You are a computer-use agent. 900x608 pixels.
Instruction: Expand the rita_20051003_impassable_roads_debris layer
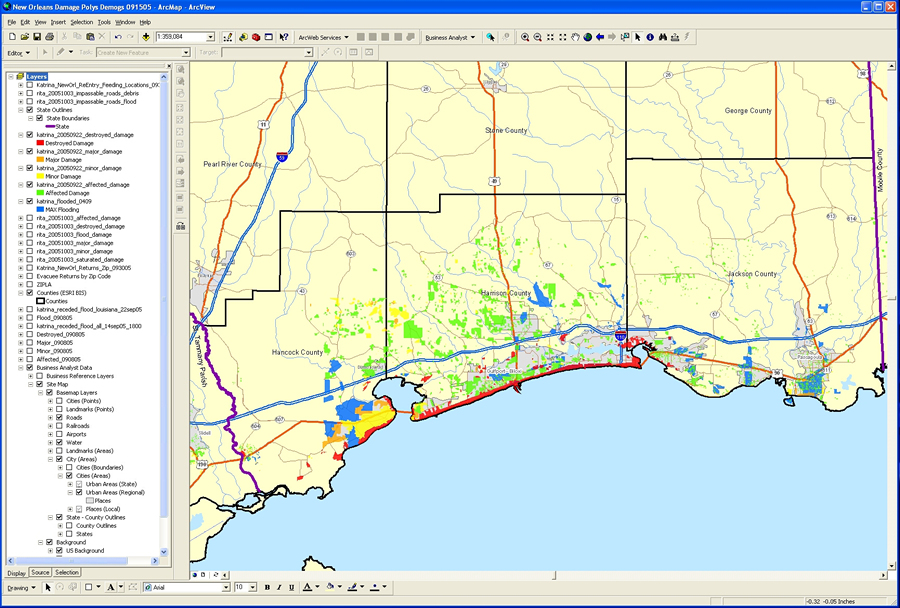(x=21, y=93)
